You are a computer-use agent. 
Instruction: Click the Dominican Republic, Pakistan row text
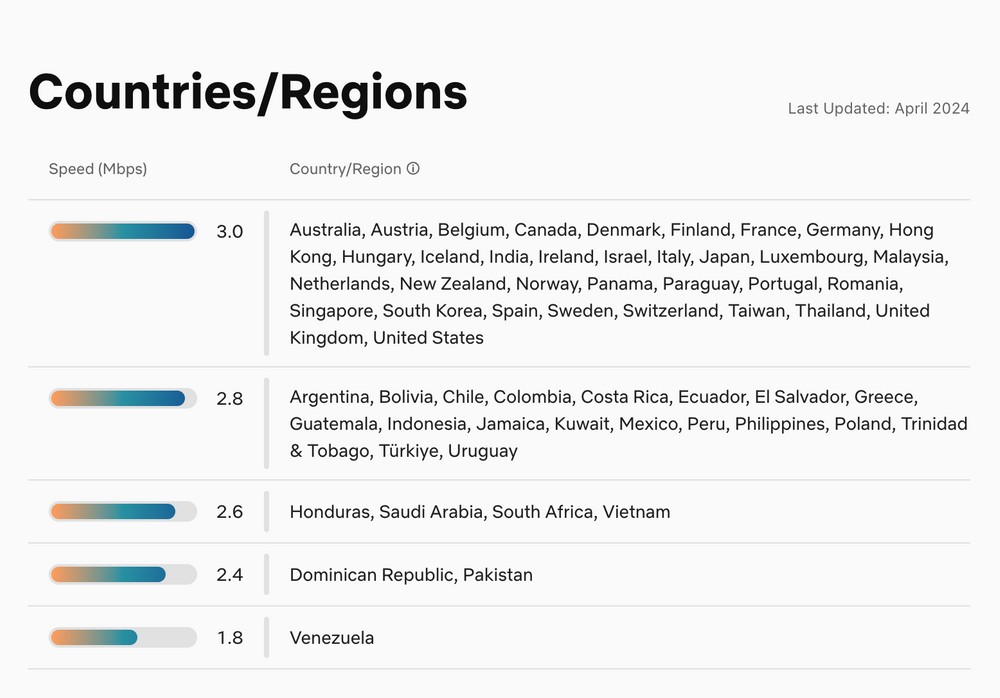[411, 574]
